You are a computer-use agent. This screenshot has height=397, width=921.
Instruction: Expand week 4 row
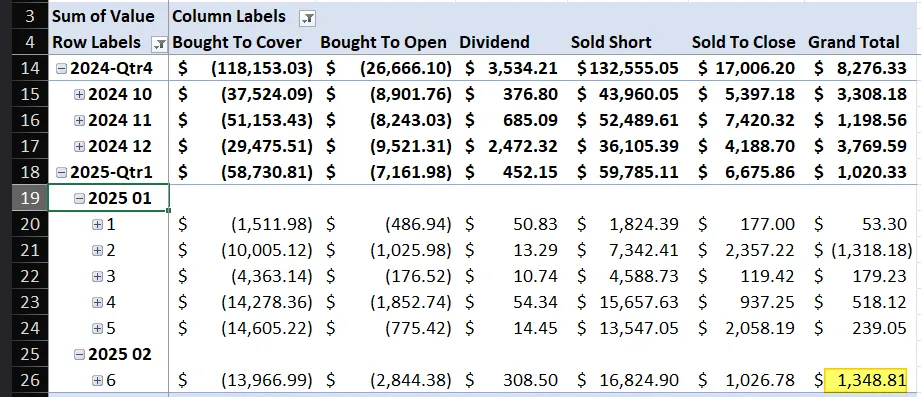(x=98, y=302)
